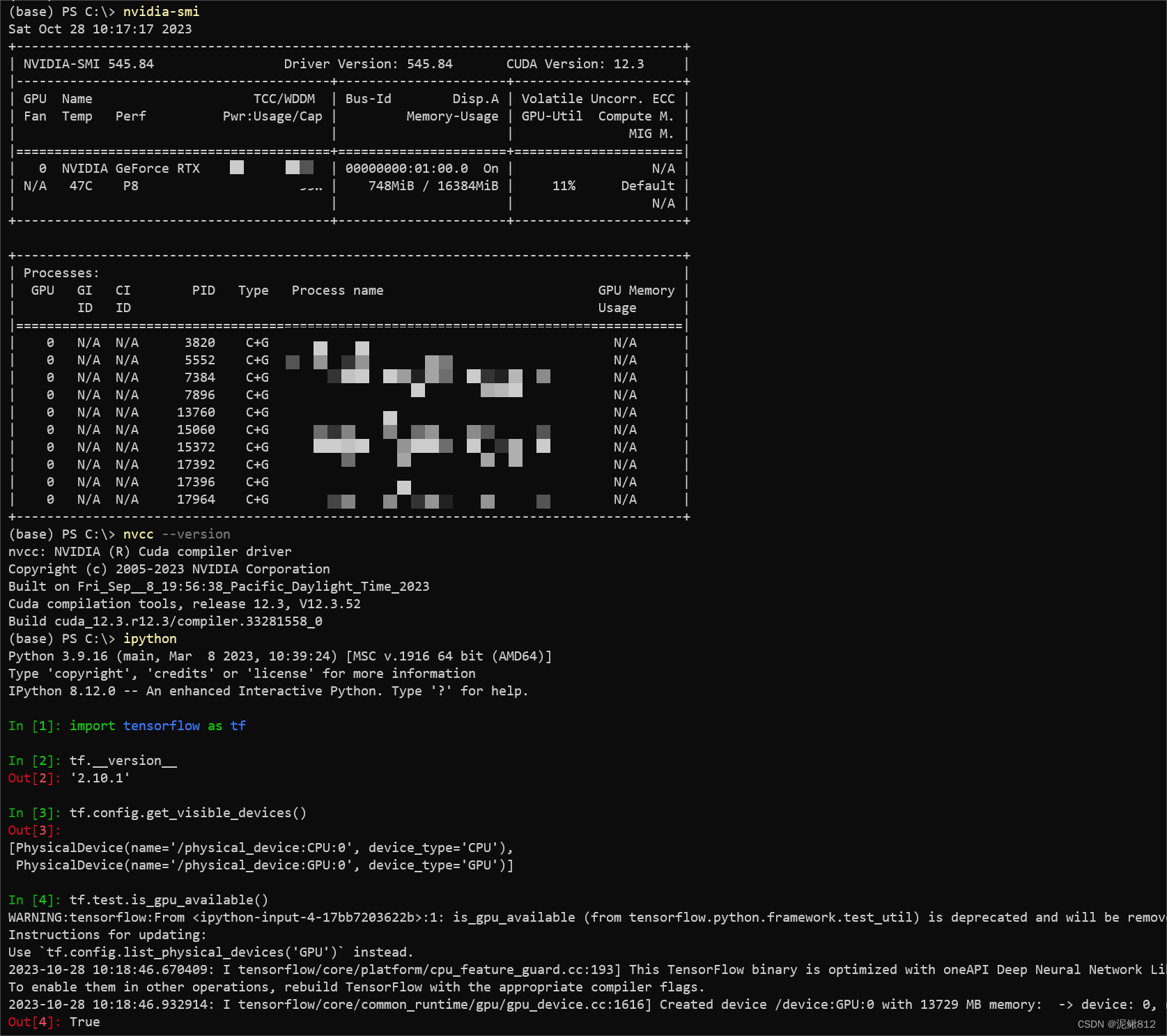1167x1036 pixels.
Task: Click 'Instructions for updating:' line
Action: point(107,935)
